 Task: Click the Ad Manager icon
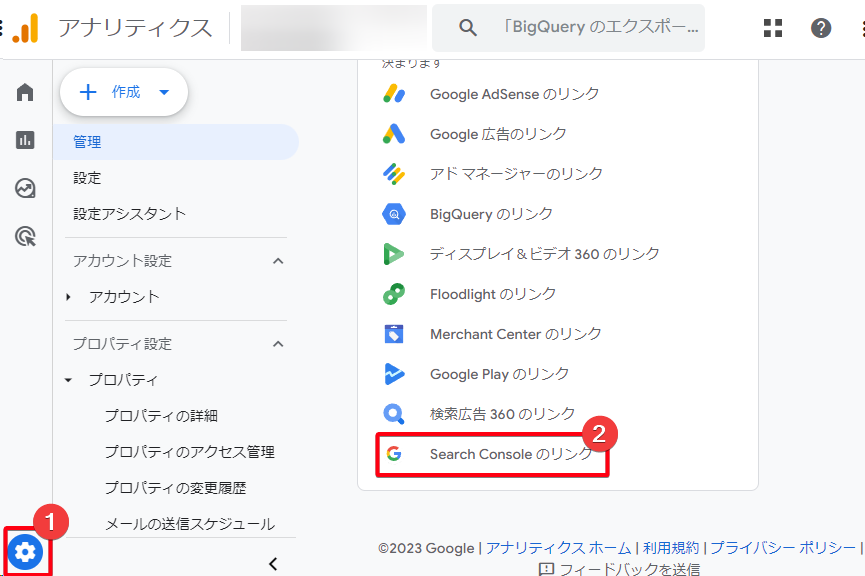click(394, 174)
